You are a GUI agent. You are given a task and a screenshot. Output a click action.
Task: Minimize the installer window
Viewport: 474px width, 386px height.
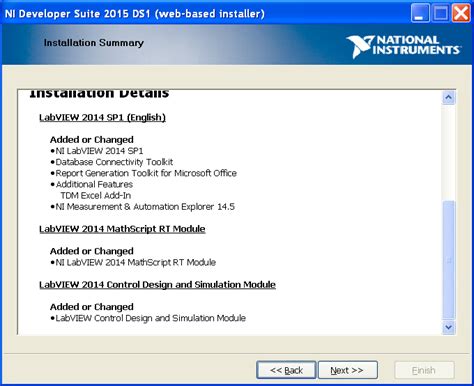pyautogui.click(x=420, y=13)
